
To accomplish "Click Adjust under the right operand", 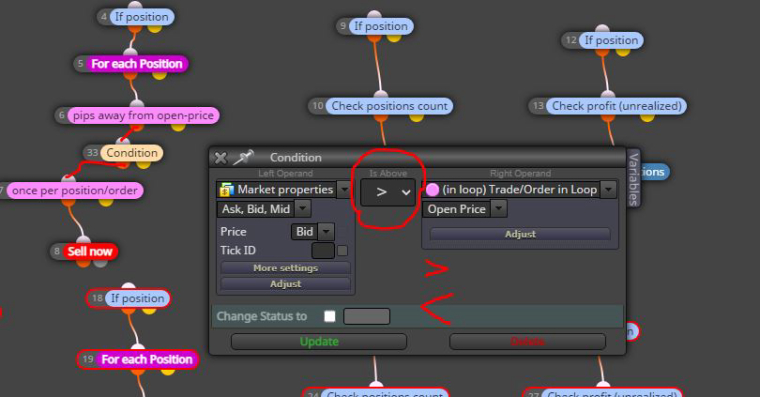I will coord(520,234).
